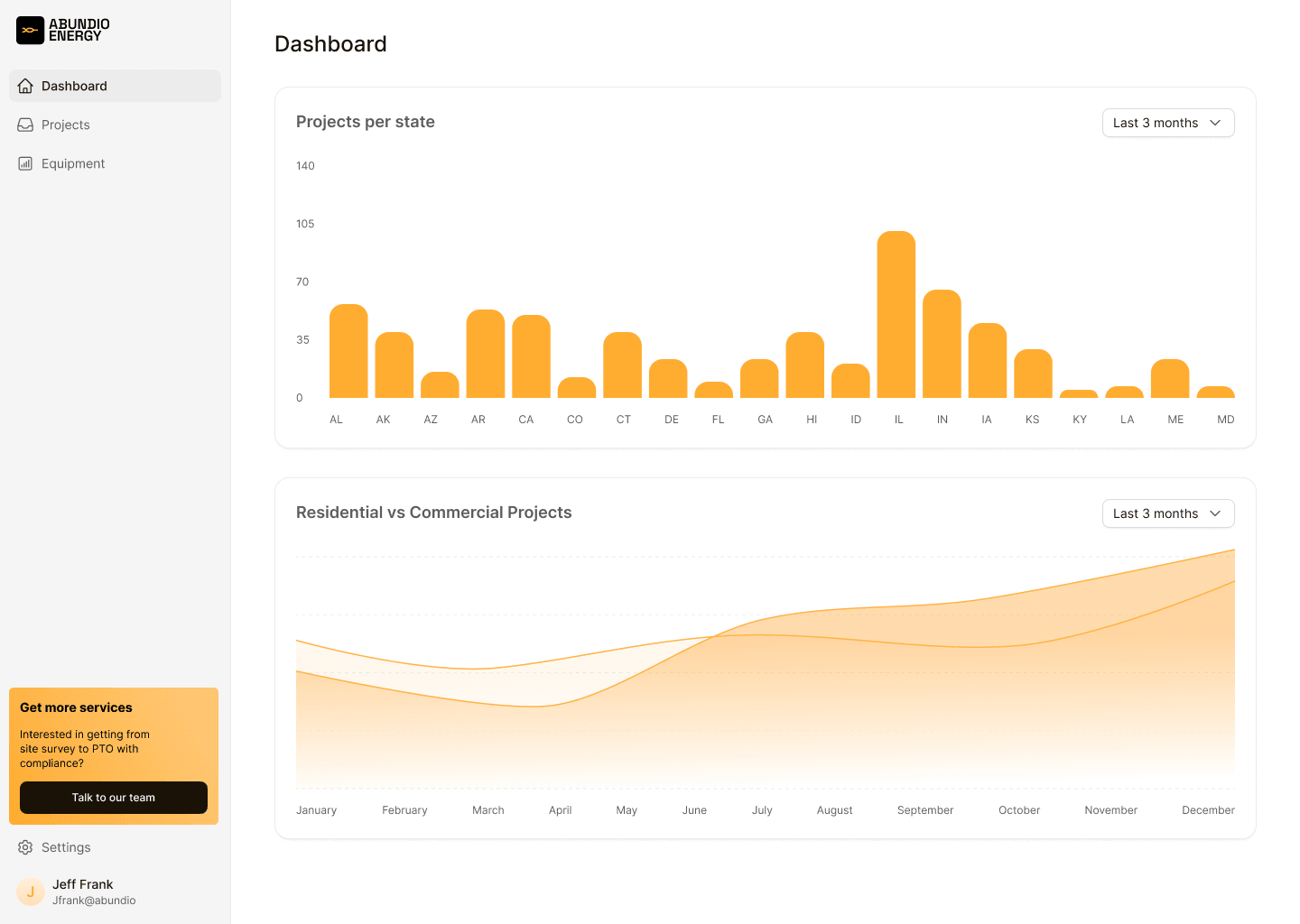Click the ME bar in projects chart
This screenshot has height=924, width=1300.
(1170, 379)
